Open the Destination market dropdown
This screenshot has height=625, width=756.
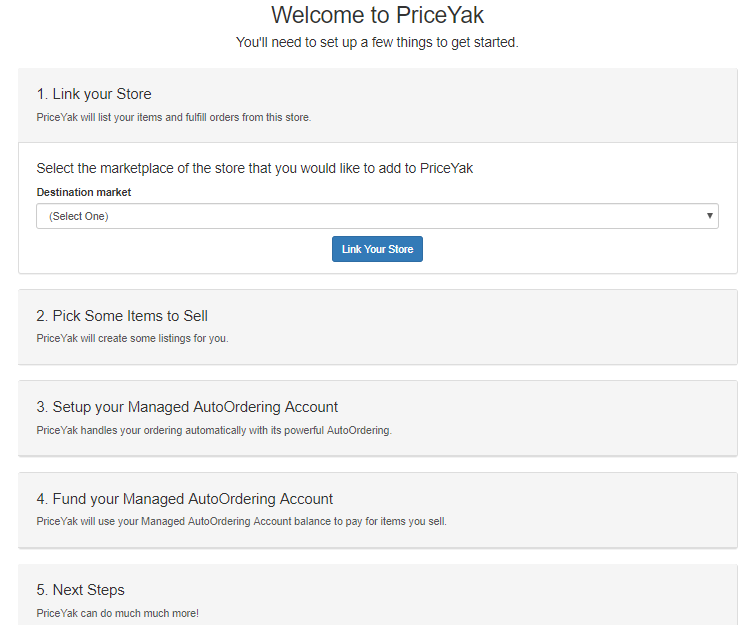(377, 216)
